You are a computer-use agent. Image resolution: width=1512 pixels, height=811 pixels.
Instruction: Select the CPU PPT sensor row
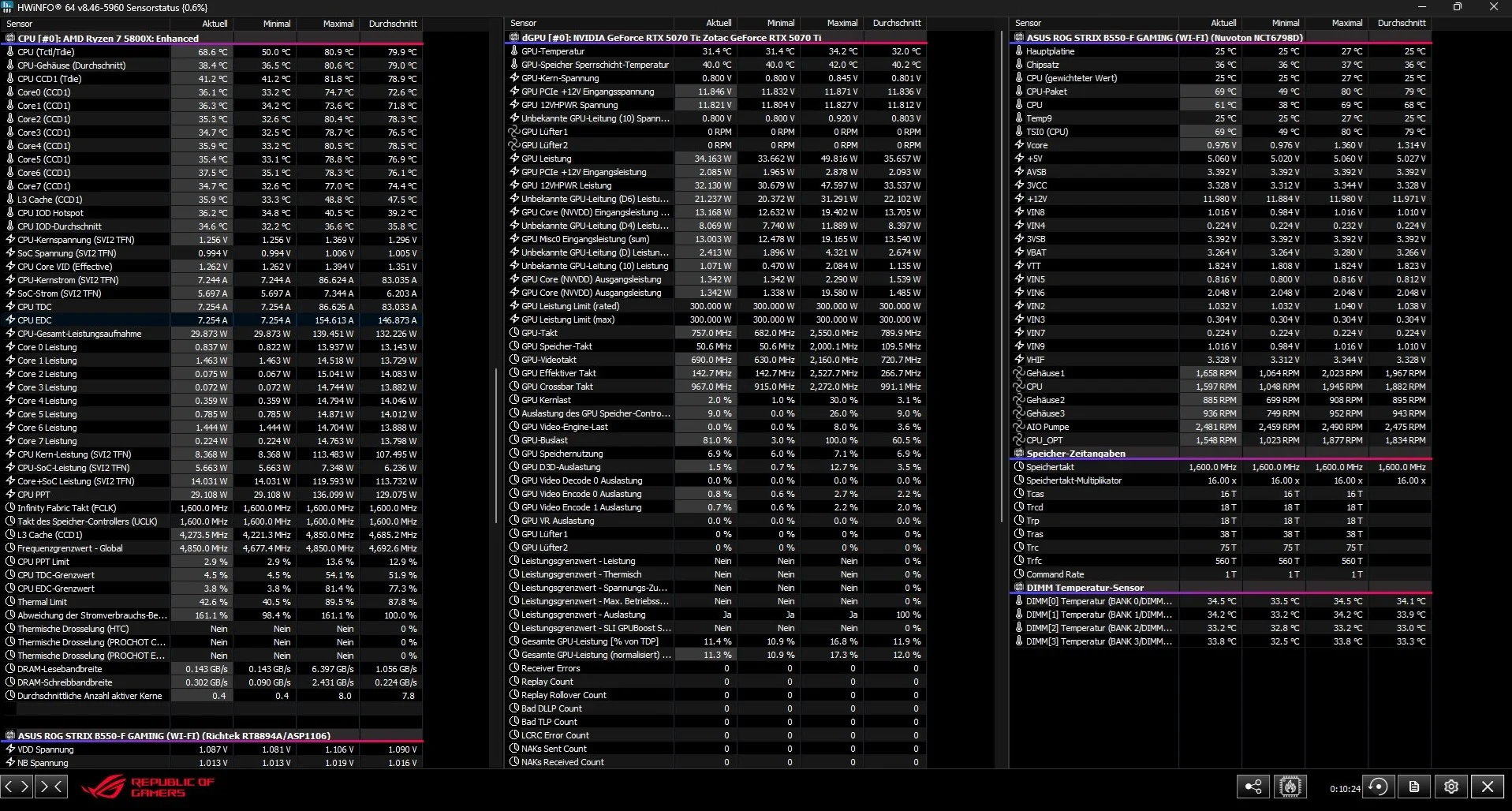pos(213,495)
